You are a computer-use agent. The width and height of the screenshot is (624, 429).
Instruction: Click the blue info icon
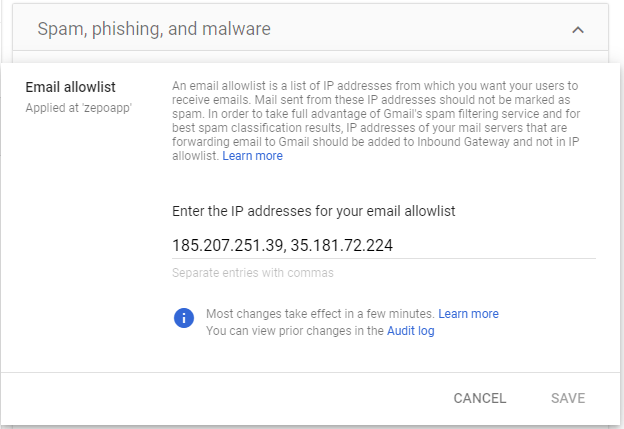[183, 318]
